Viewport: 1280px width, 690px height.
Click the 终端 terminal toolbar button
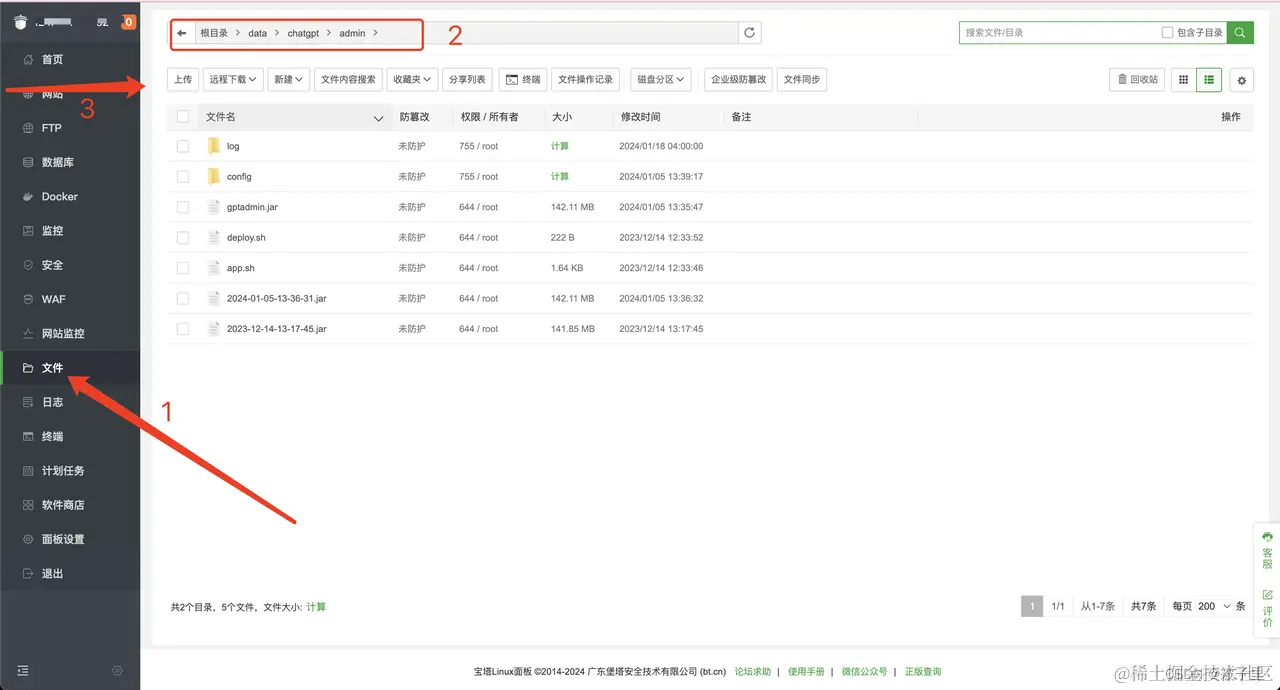523,79
